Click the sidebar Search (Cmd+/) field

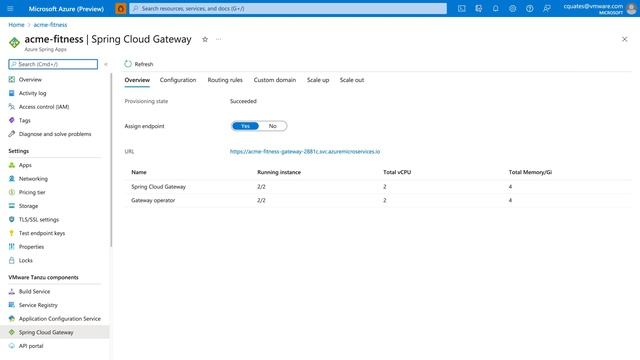[53, 64]
